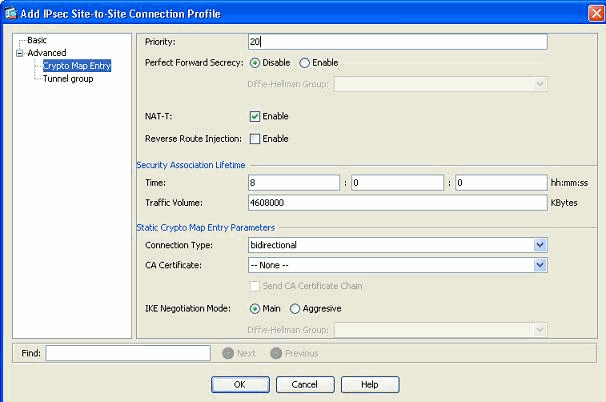Enable Reverse Route Injection checkbox

[255, 137]
